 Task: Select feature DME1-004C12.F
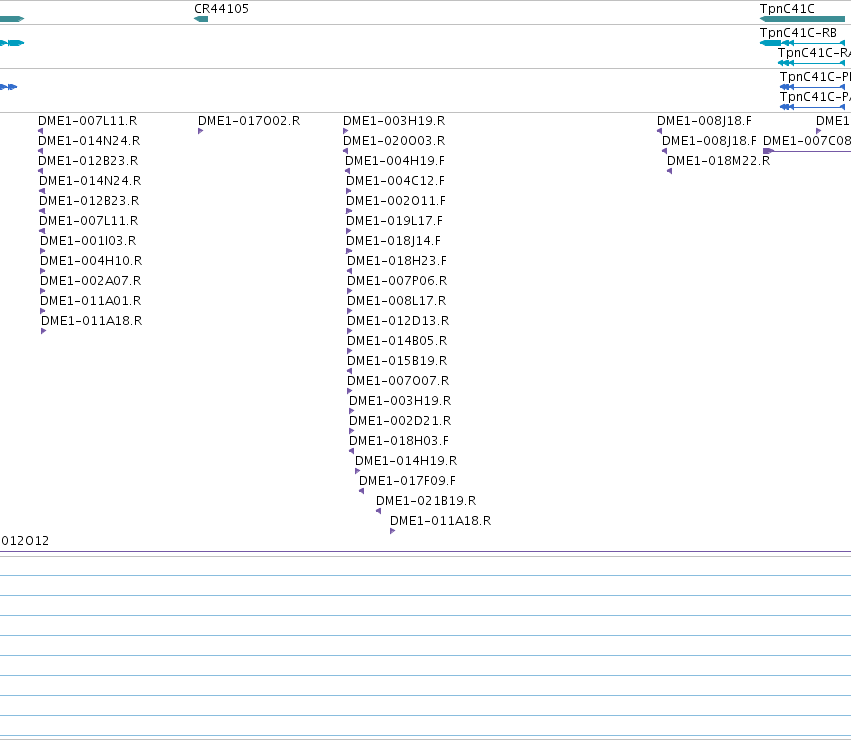(x=395, y=181)
